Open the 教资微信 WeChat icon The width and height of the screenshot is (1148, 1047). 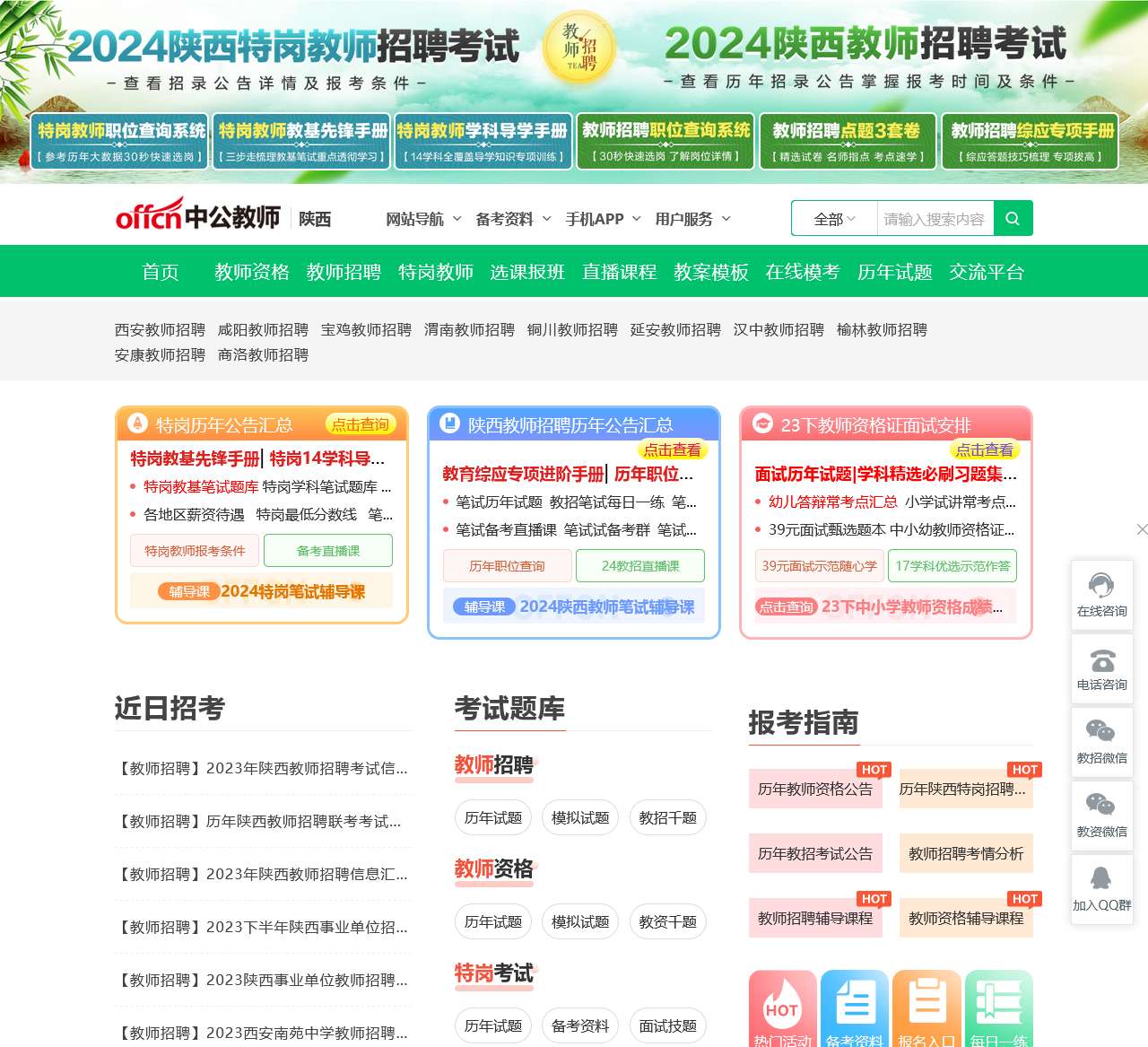1101,806
